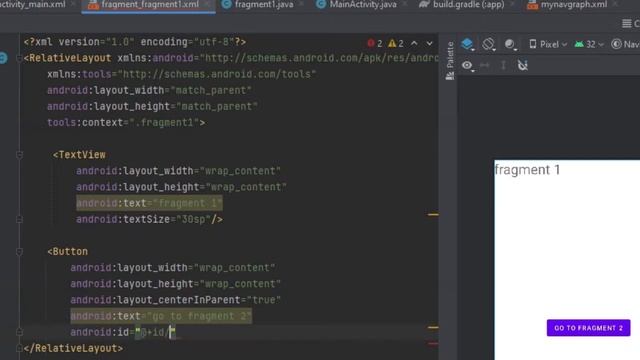Go to previous highlighted error arrow
Screen dimensions: 640x360
(414, 43)
